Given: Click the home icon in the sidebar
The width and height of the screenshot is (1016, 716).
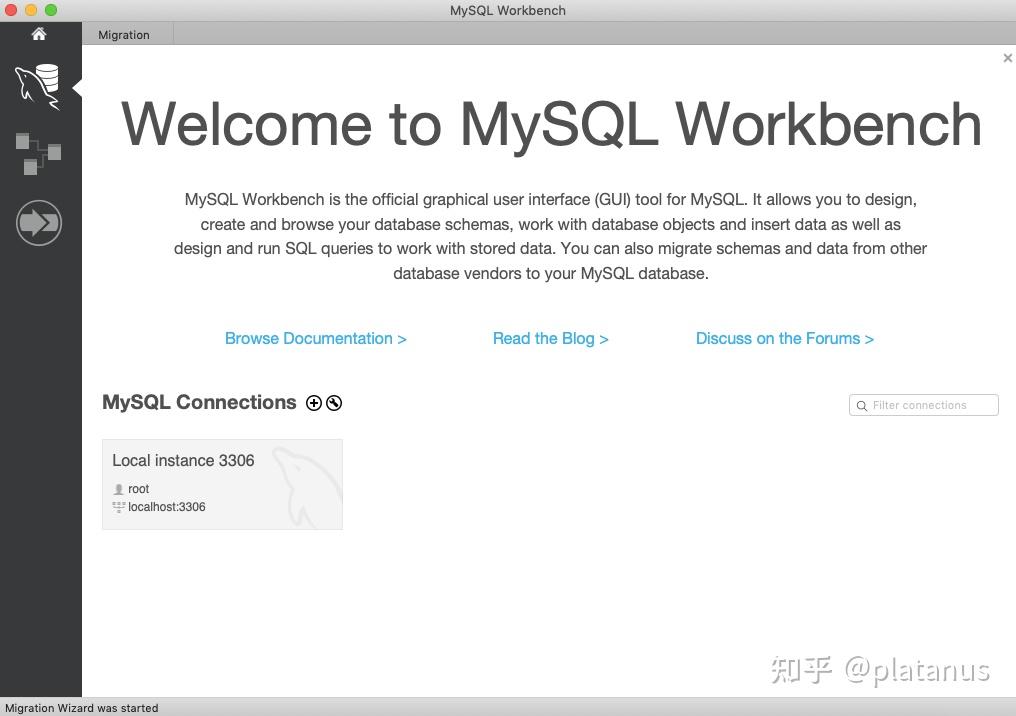Looking at the screenshot, I should point(39,33).
